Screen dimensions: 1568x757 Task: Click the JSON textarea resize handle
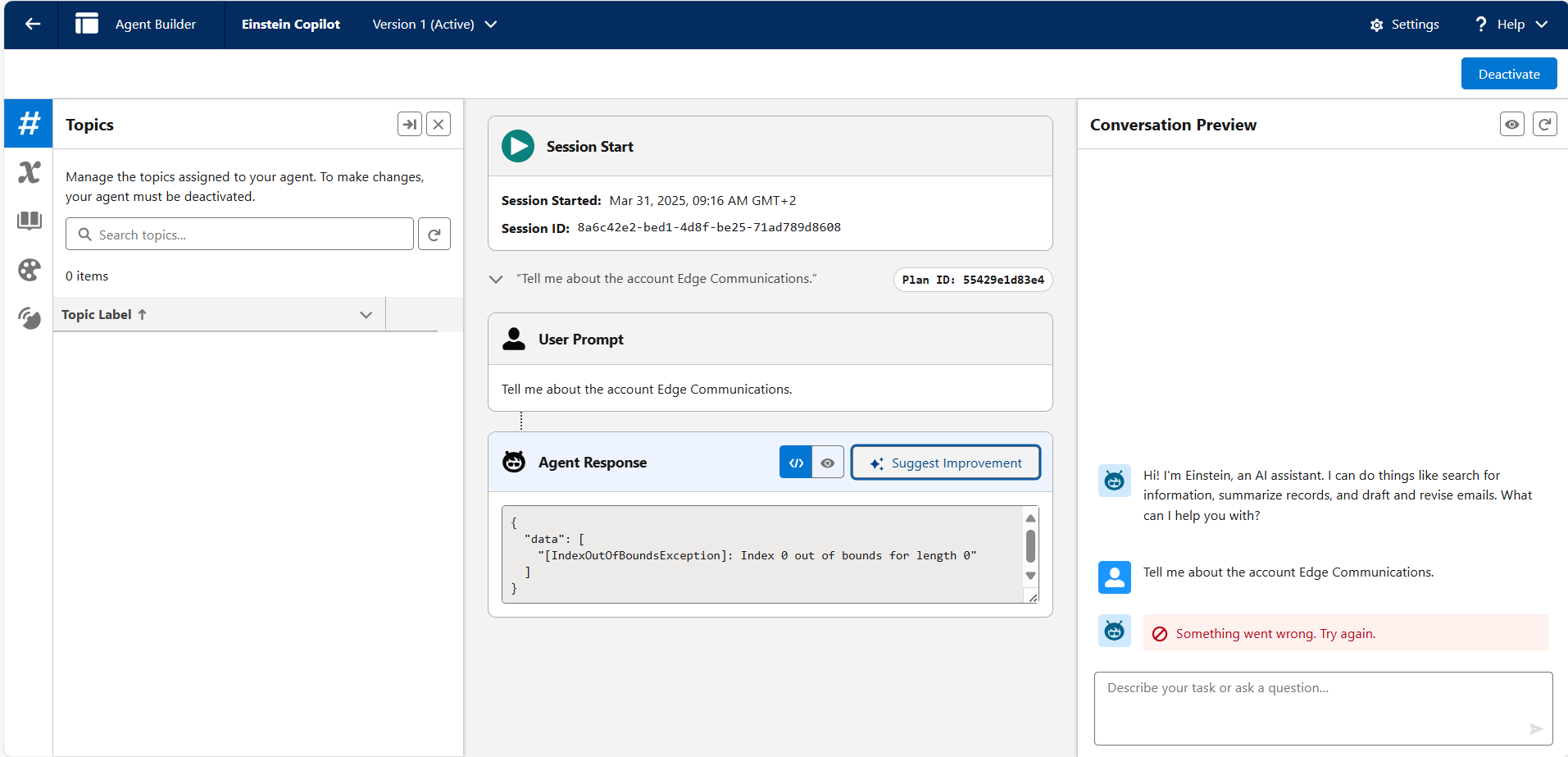[x=1033, y=598]
